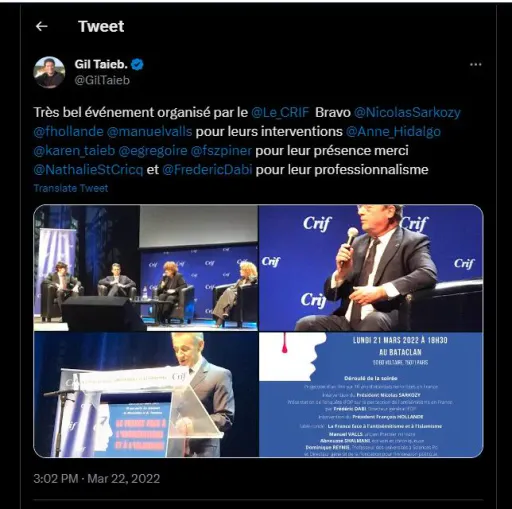The width and height of the screenshot is (512, 509).
Task: Click the Translate Tweet link
Action: pos(71,188)
